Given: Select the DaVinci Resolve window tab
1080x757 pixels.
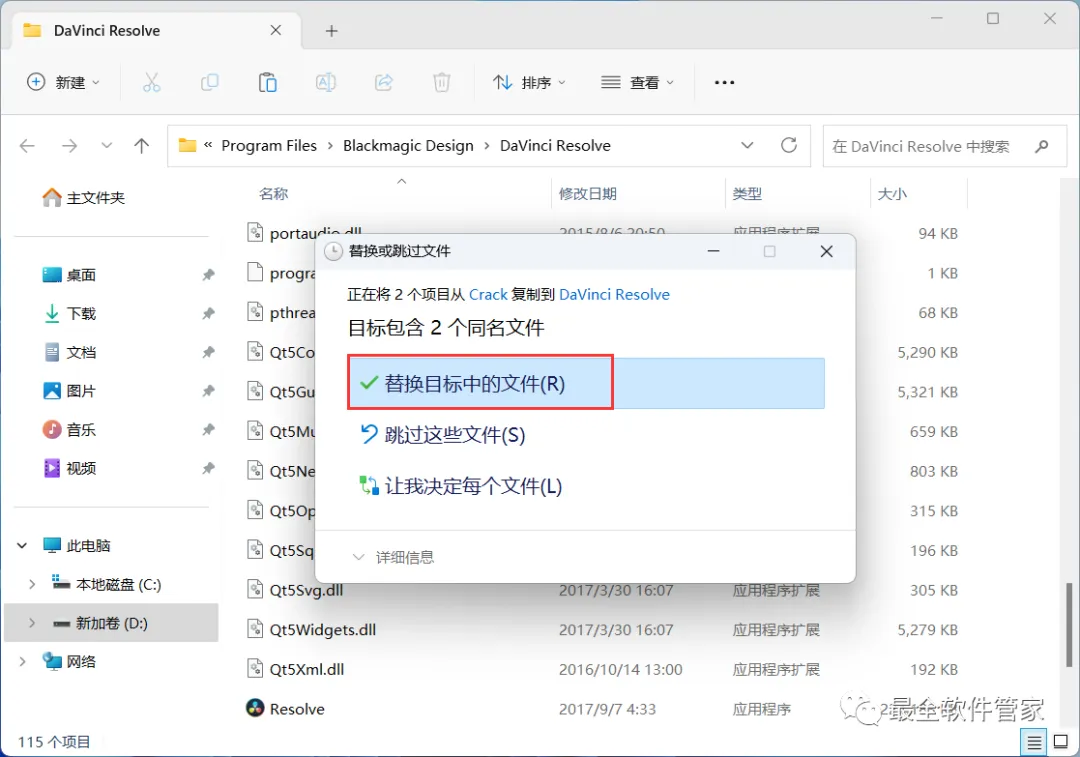Looking at the screenshot, I should tap(155, 30).
